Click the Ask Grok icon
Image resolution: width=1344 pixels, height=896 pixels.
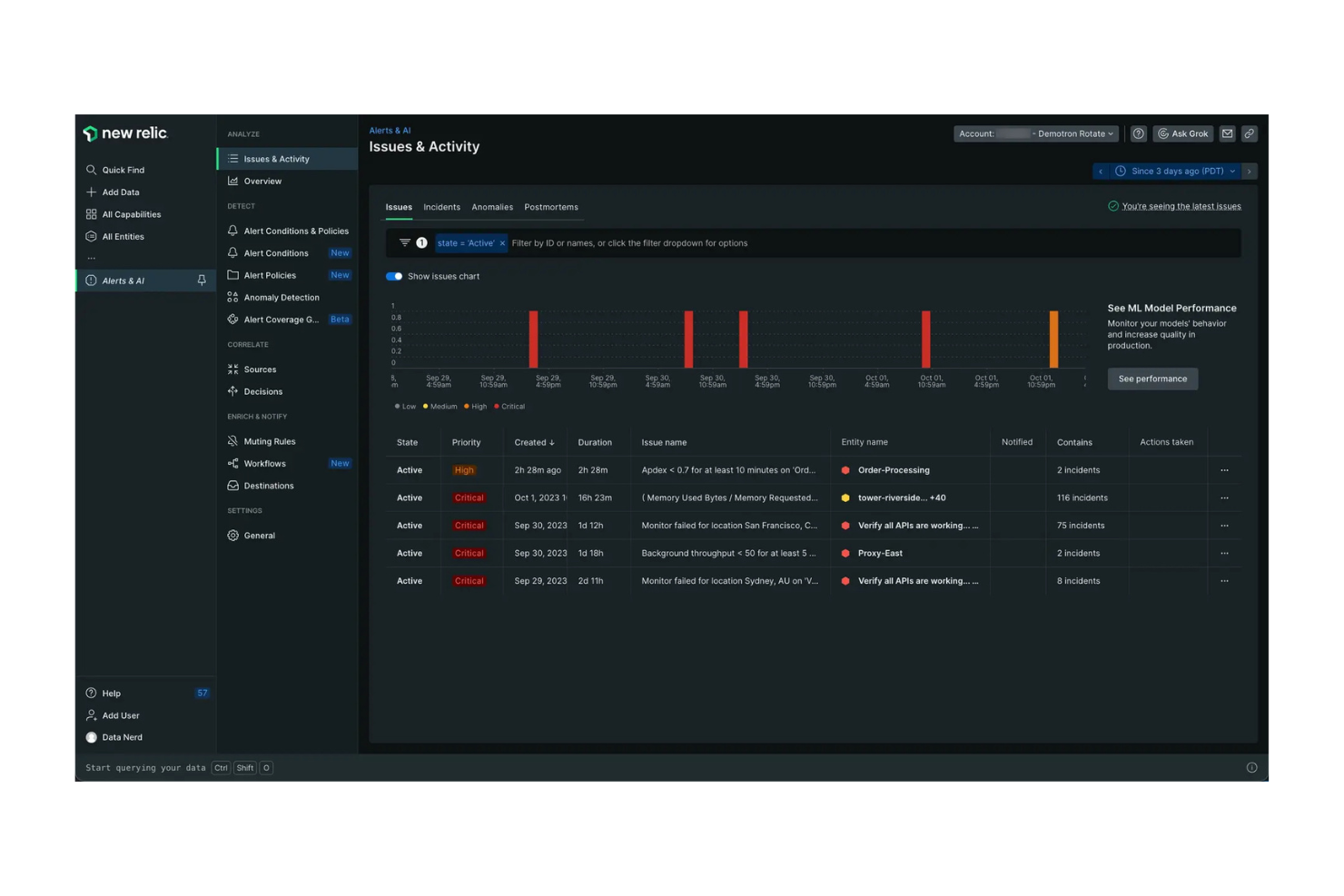(1163, 133)
